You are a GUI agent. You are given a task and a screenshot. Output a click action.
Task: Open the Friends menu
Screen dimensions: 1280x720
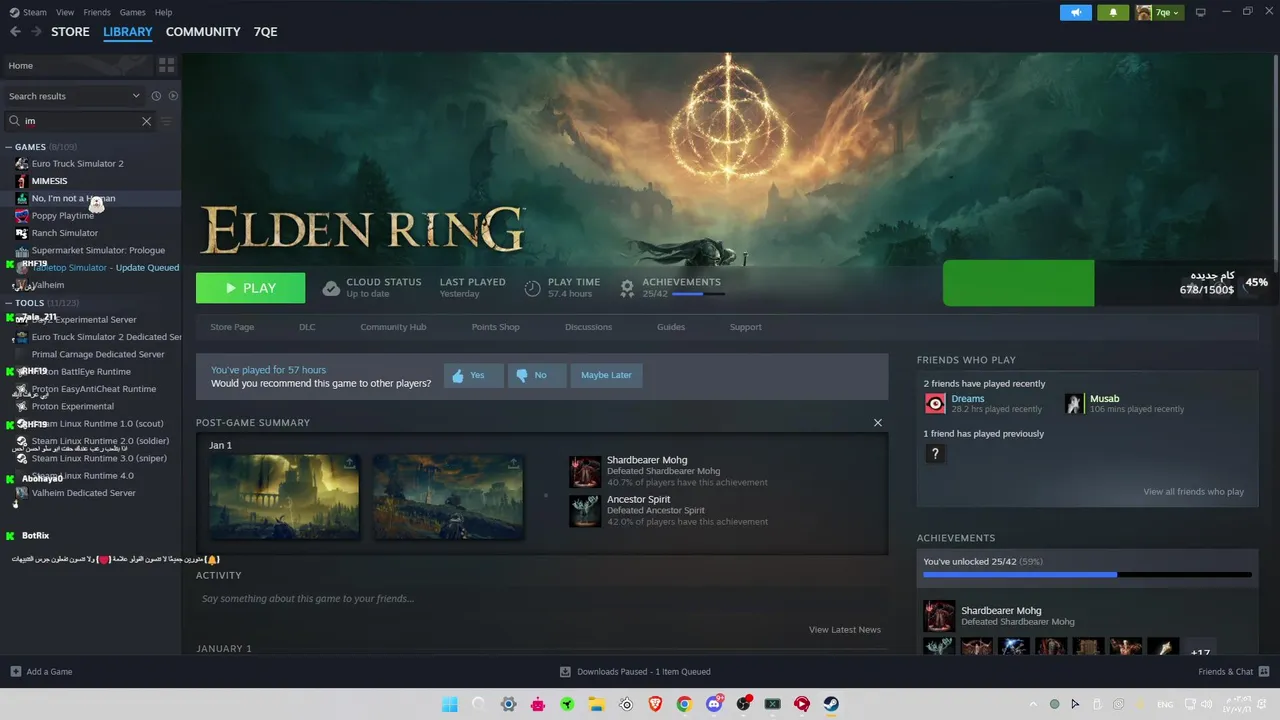(97, 12)
